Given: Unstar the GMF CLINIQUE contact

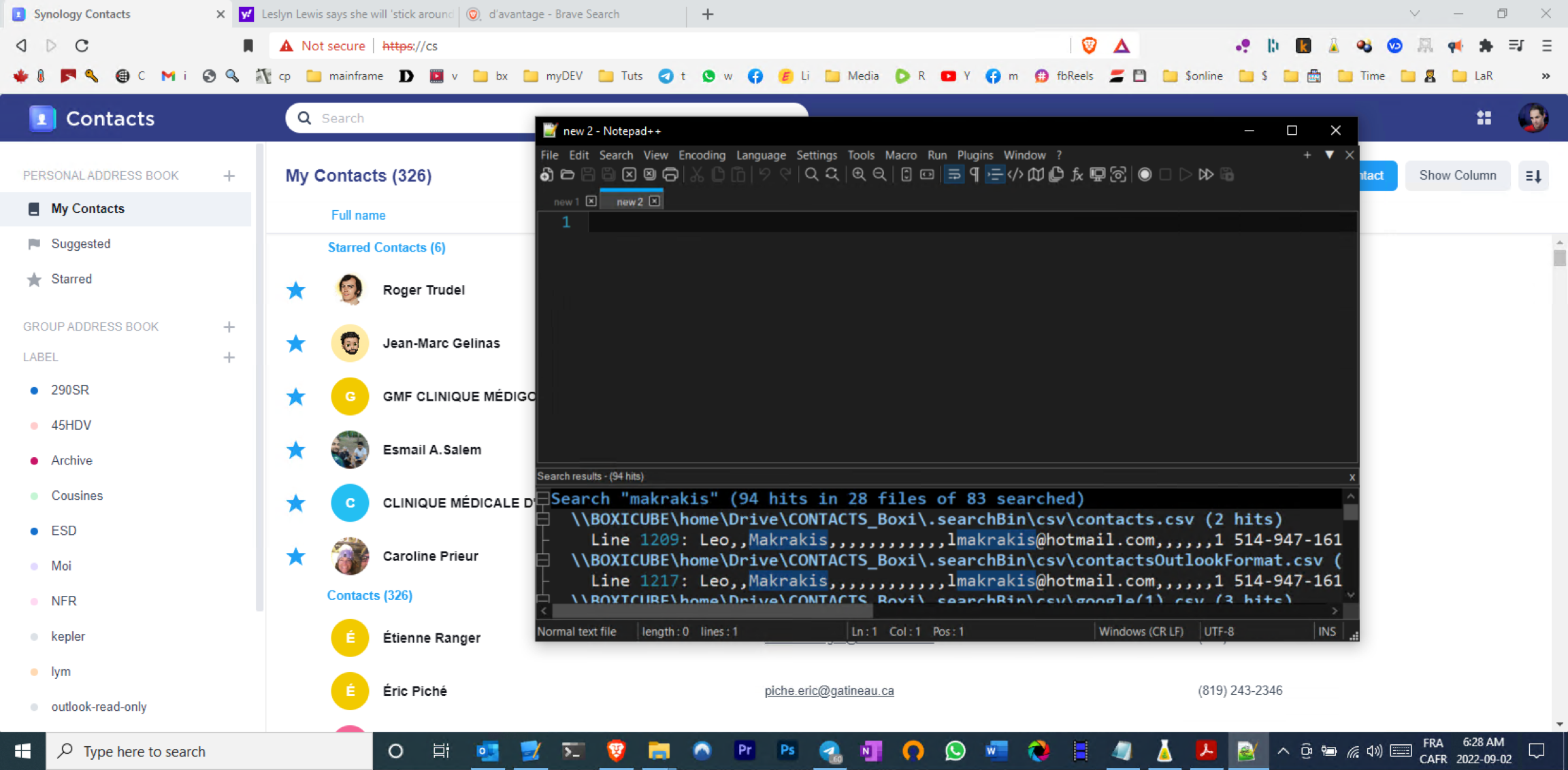Looking at the screenshot, I should (295, 397).
